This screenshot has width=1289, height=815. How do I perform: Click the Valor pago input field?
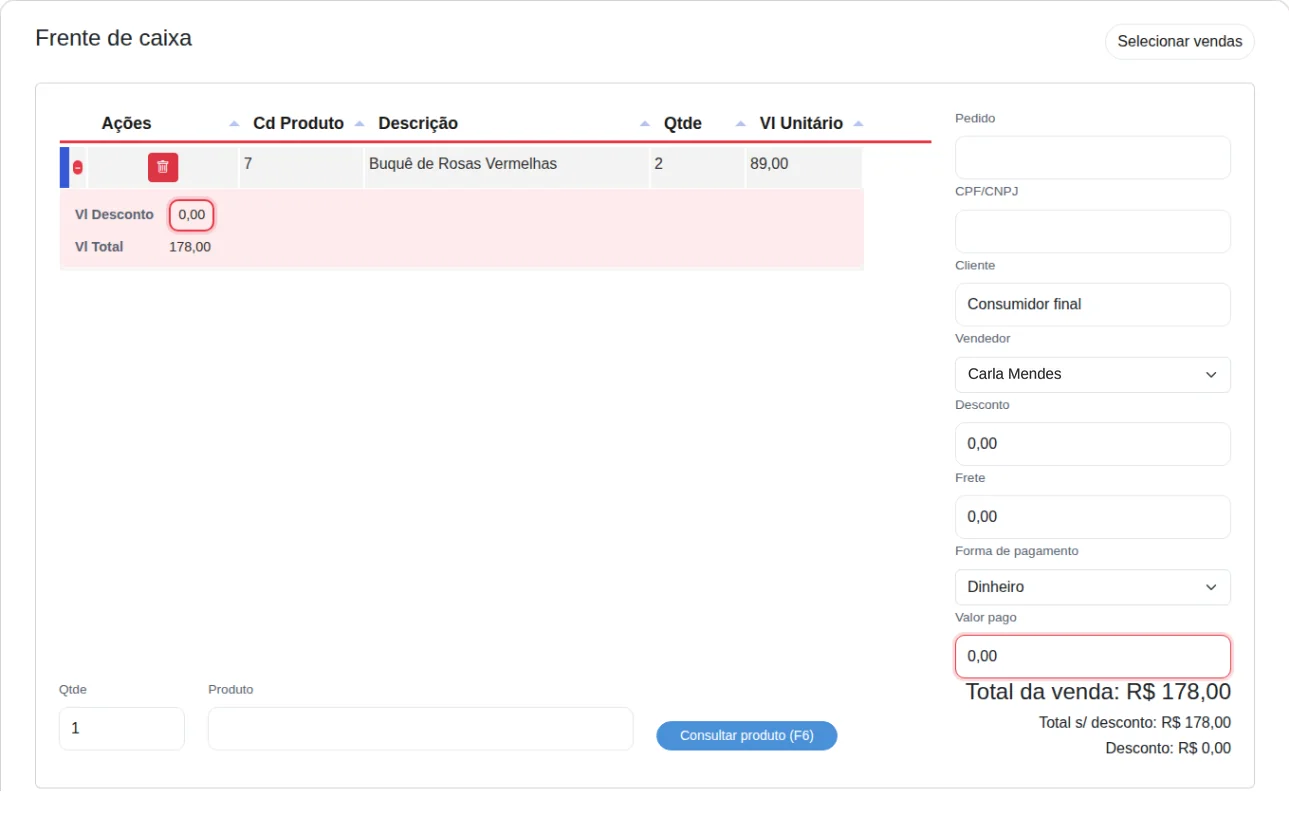pos(1092,656)
